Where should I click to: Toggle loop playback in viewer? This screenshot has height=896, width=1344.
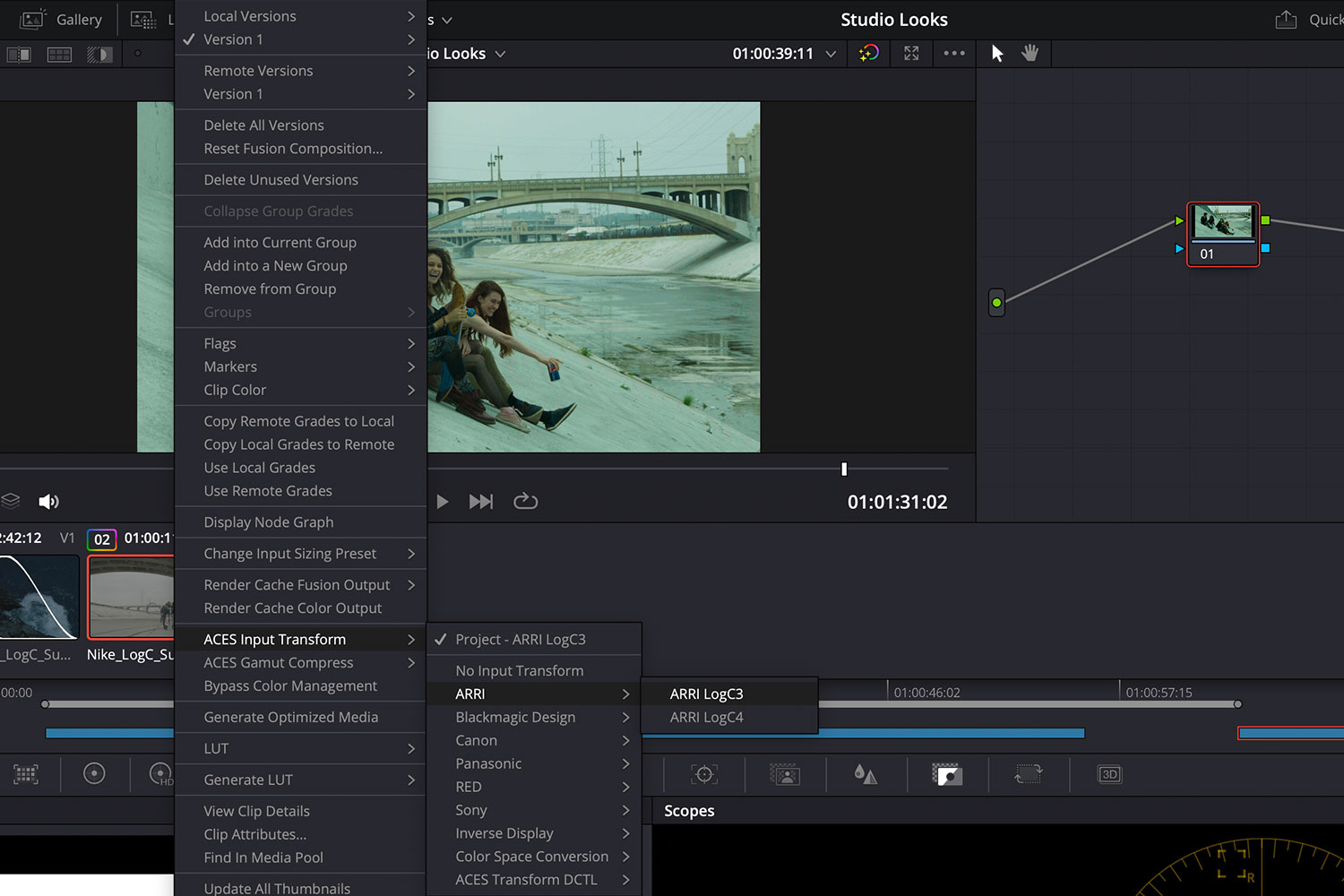click(x=525, y=502)
